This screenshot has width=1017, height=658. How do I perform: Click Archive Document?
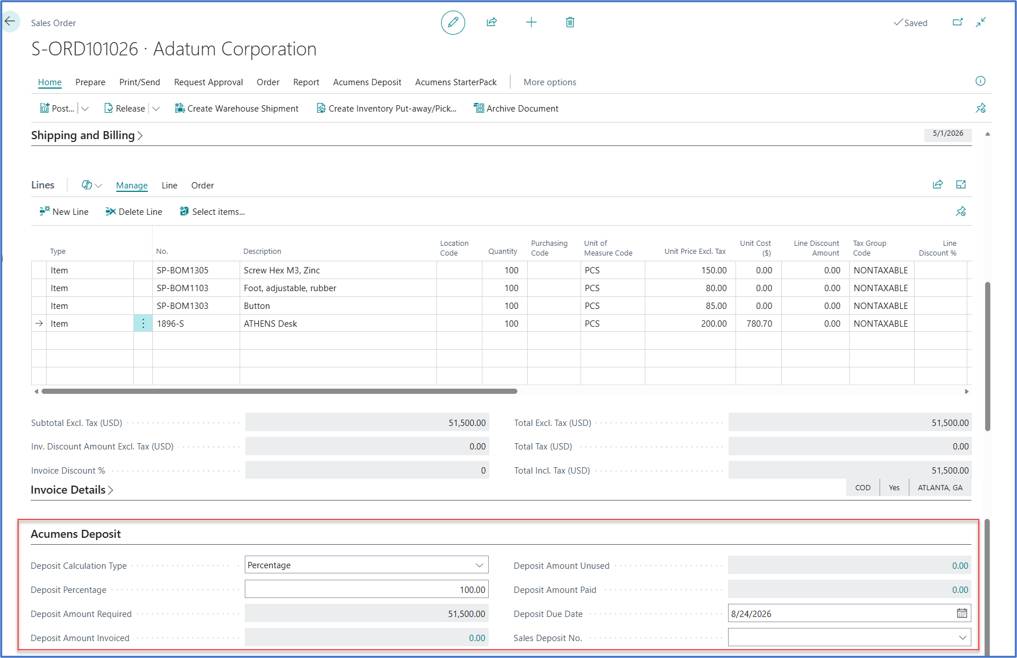tap(516, 108)
